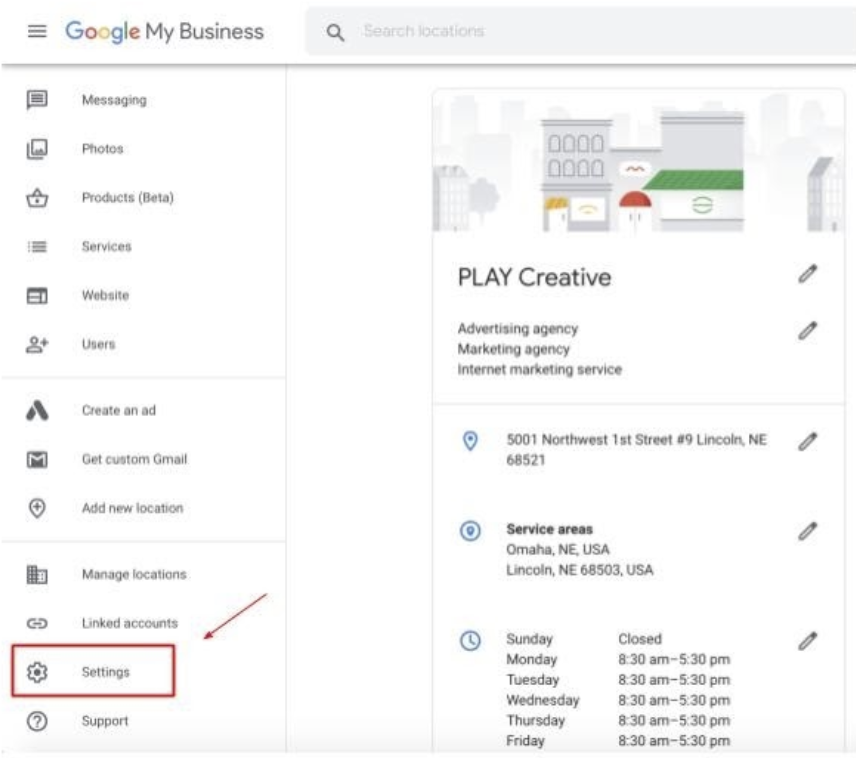Click the Settings gear icon
The height and width of the screenshot is (758, 856).
click(37, 672)
